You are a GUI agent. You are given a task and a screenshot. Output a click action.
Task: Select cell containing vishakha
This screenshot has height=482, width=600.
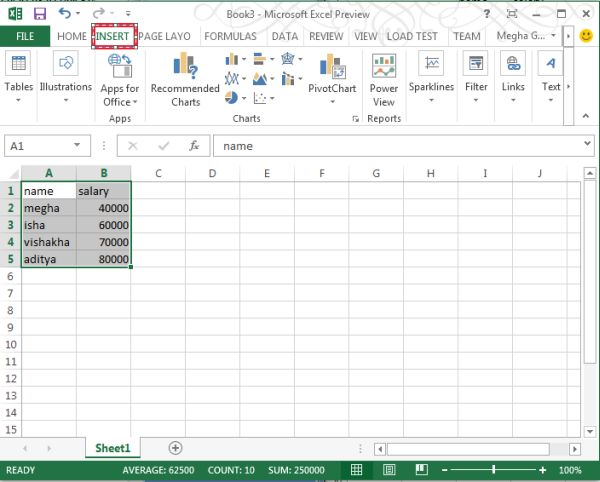49,242
